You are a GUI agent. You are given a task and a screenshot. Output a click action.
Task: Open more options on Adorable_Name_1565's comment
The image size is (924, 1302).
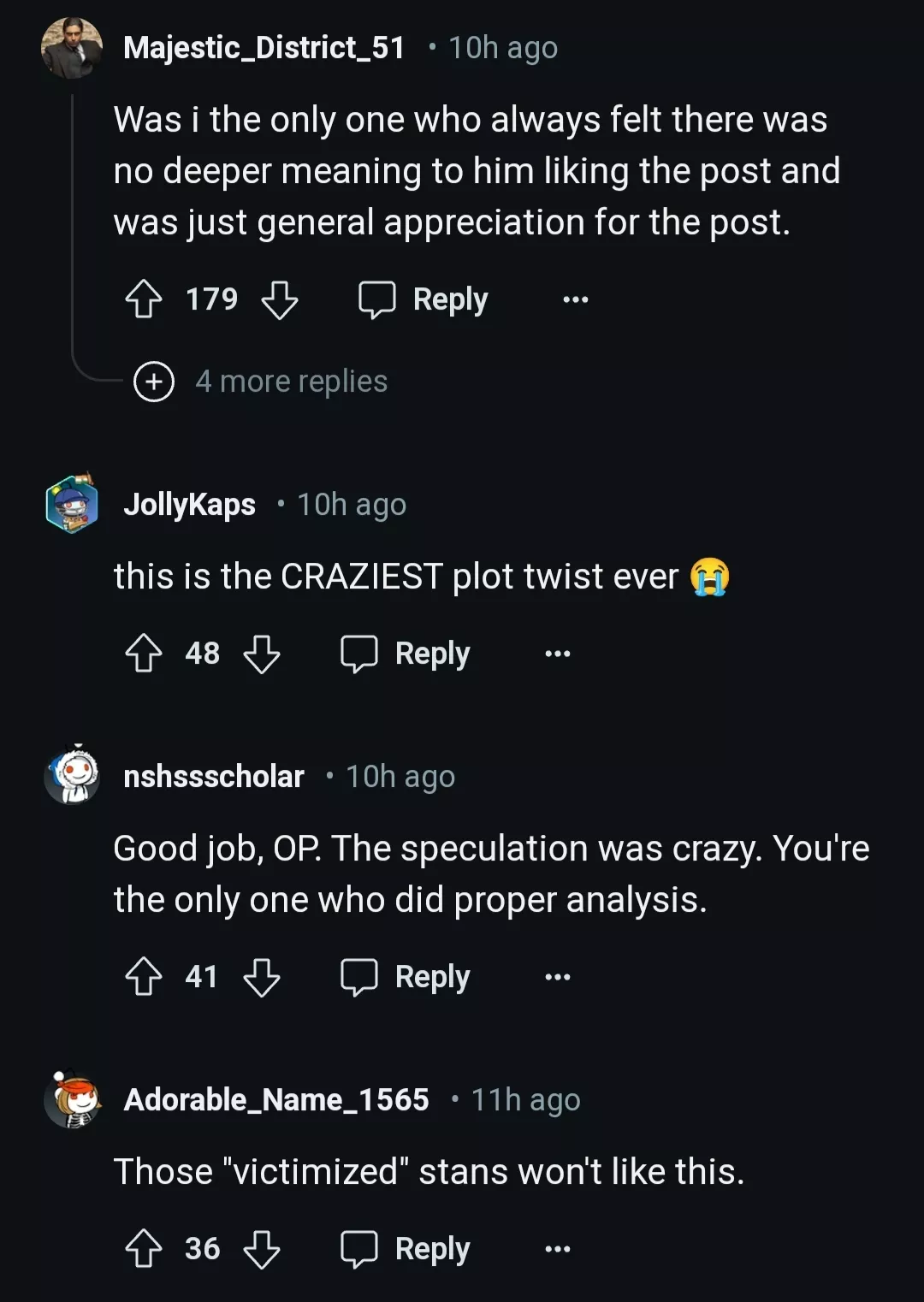coord(558,1249)
